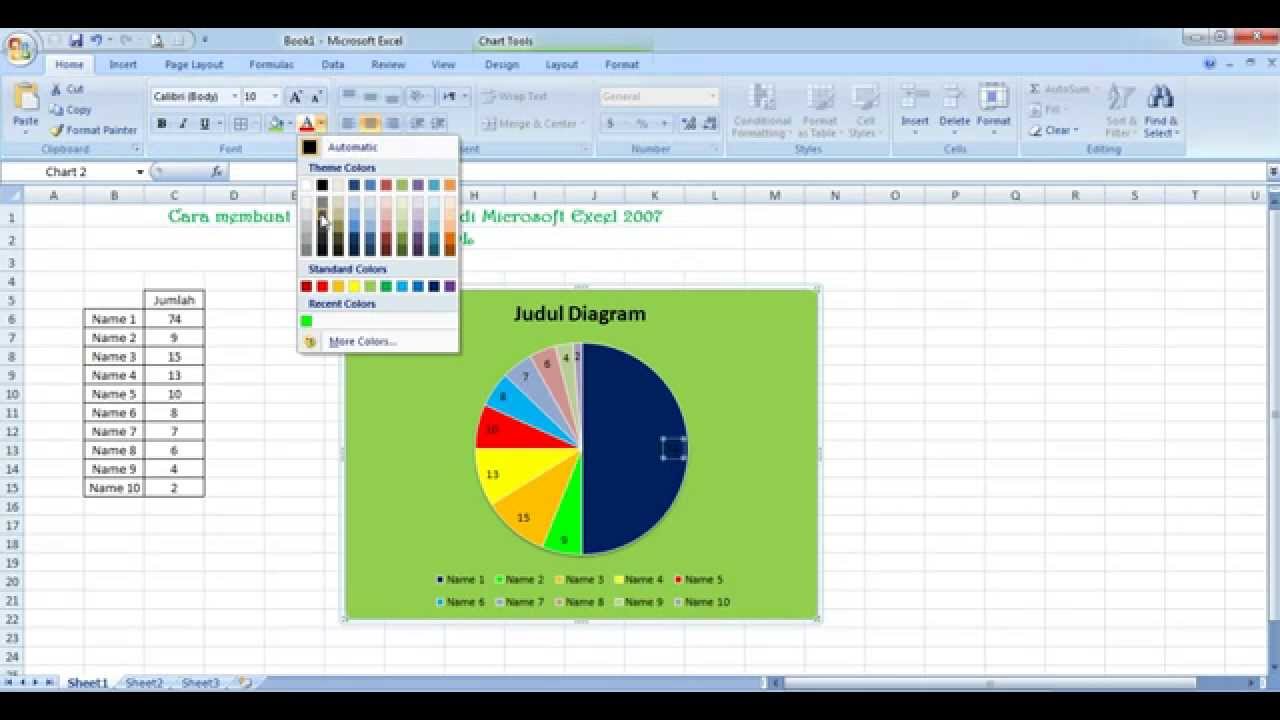Select Automatic font color option
Viewport: 1280px width, 720px height.
click(378, 147)
